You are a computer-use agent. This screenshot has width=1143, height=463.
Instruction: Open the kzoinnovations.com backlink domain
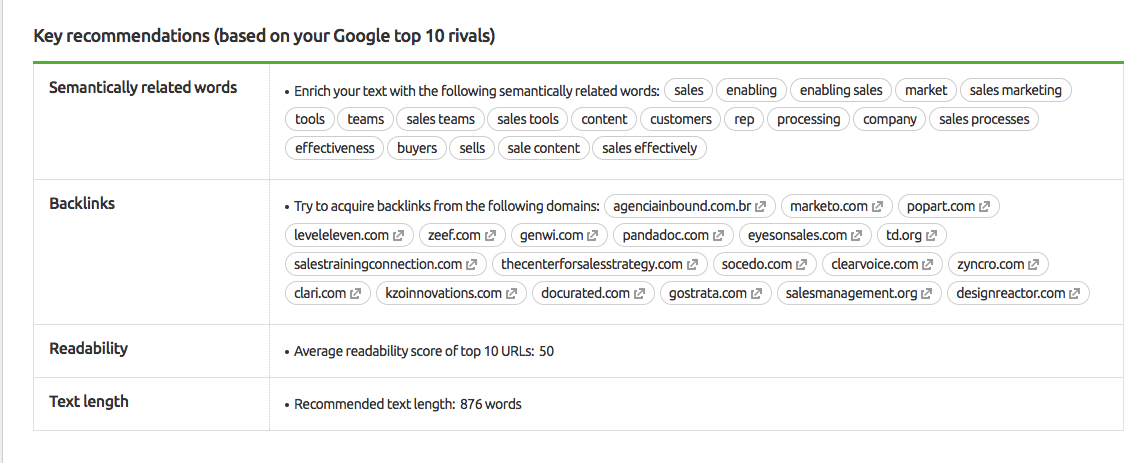[443, 294]
